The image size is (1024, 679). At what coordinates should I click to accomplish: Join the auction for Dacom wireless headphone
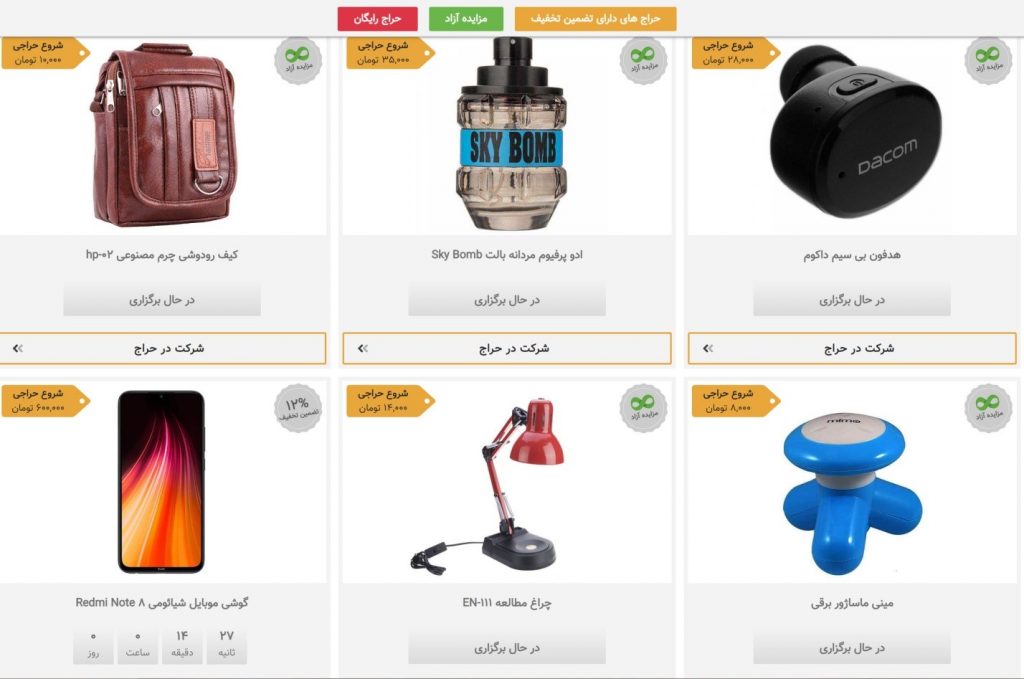(852, 348)
